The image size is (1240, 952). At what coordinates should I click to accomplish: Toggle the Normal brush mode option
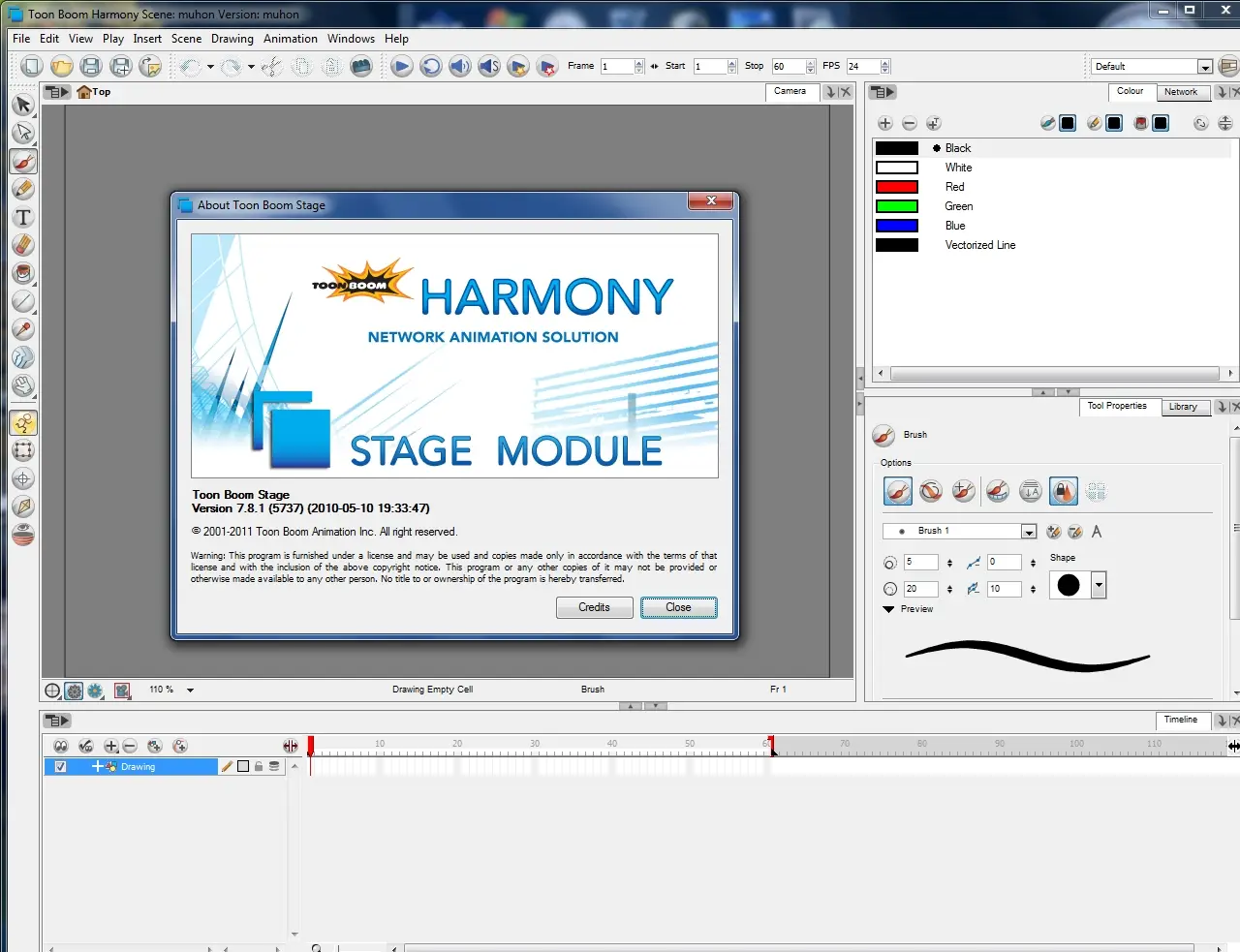[898, 492]
